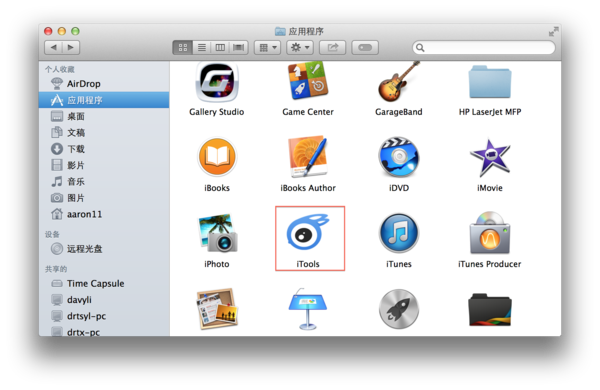Screen dimensions: 600x390
Task: Open iBooks Author
Action: (x=308, y=157)
